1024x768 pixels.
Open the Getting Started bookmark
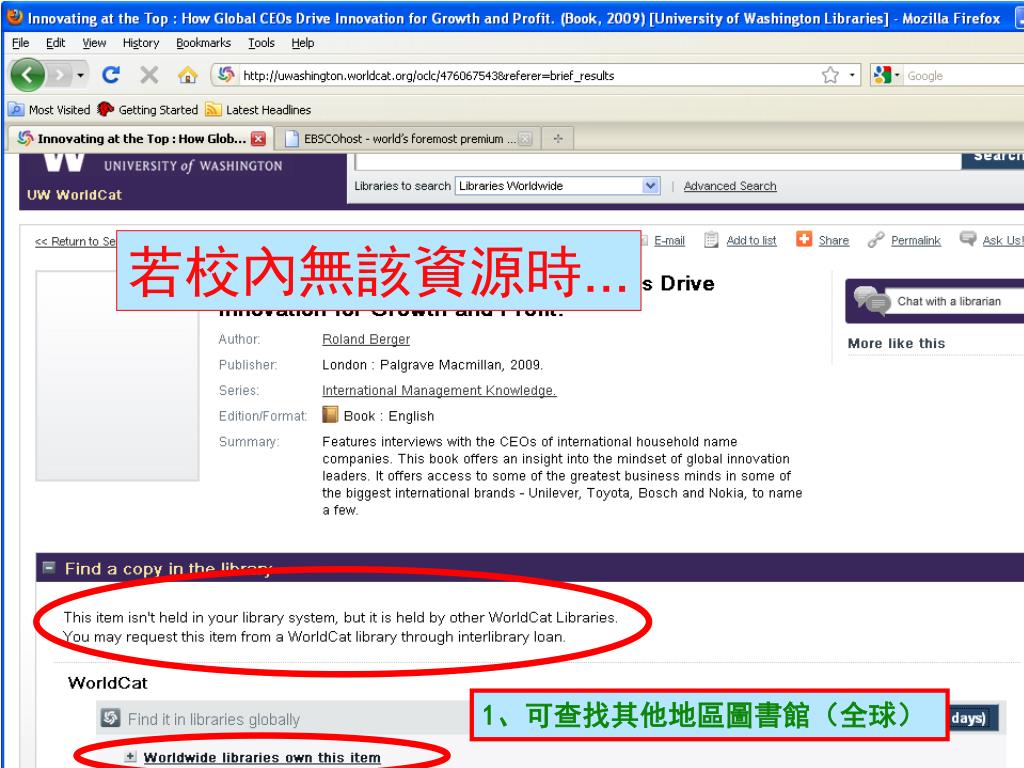(148, 110)
